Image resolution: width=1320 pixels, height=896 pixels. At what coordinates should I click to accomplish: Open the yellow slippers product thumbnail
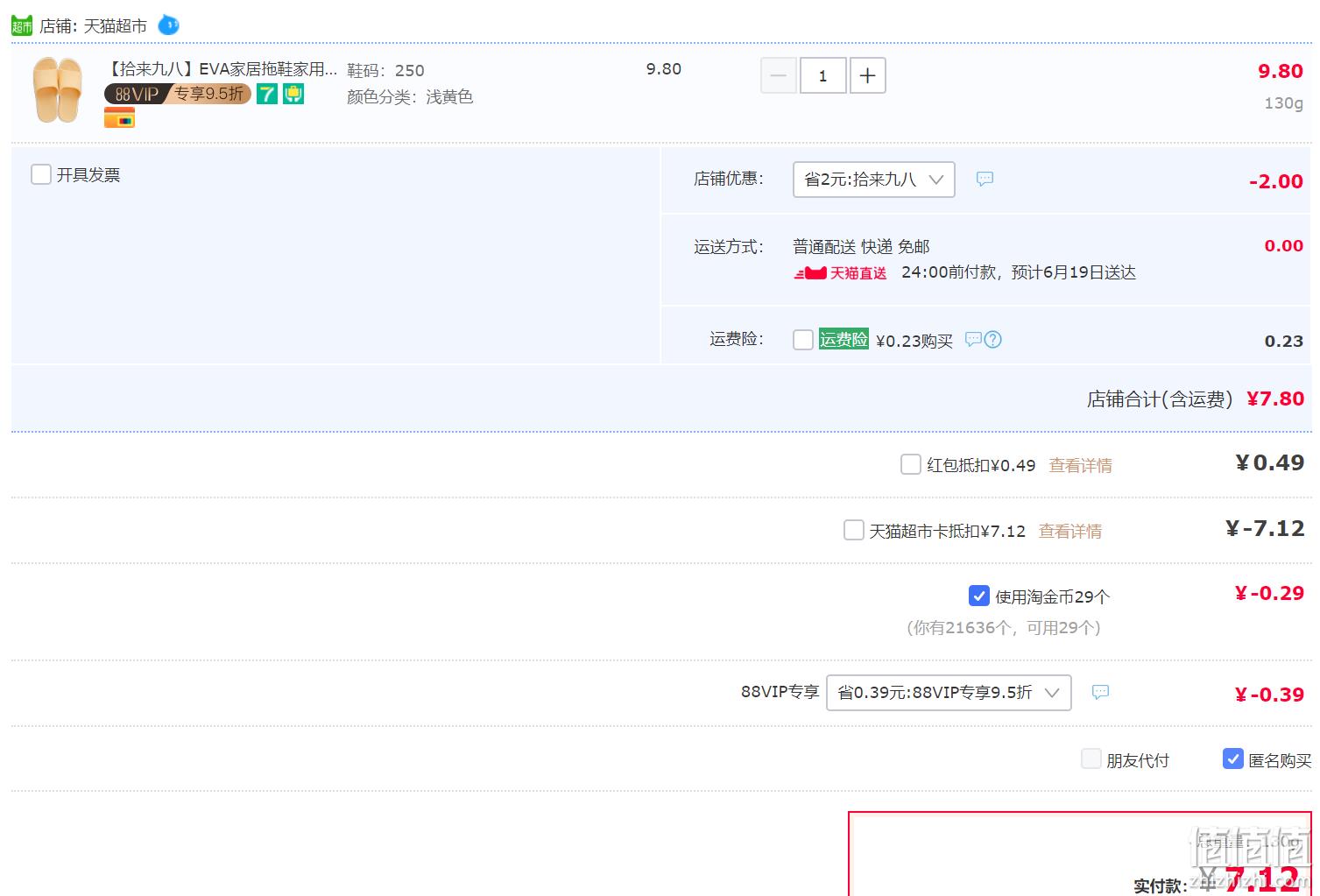pos(57,89)
